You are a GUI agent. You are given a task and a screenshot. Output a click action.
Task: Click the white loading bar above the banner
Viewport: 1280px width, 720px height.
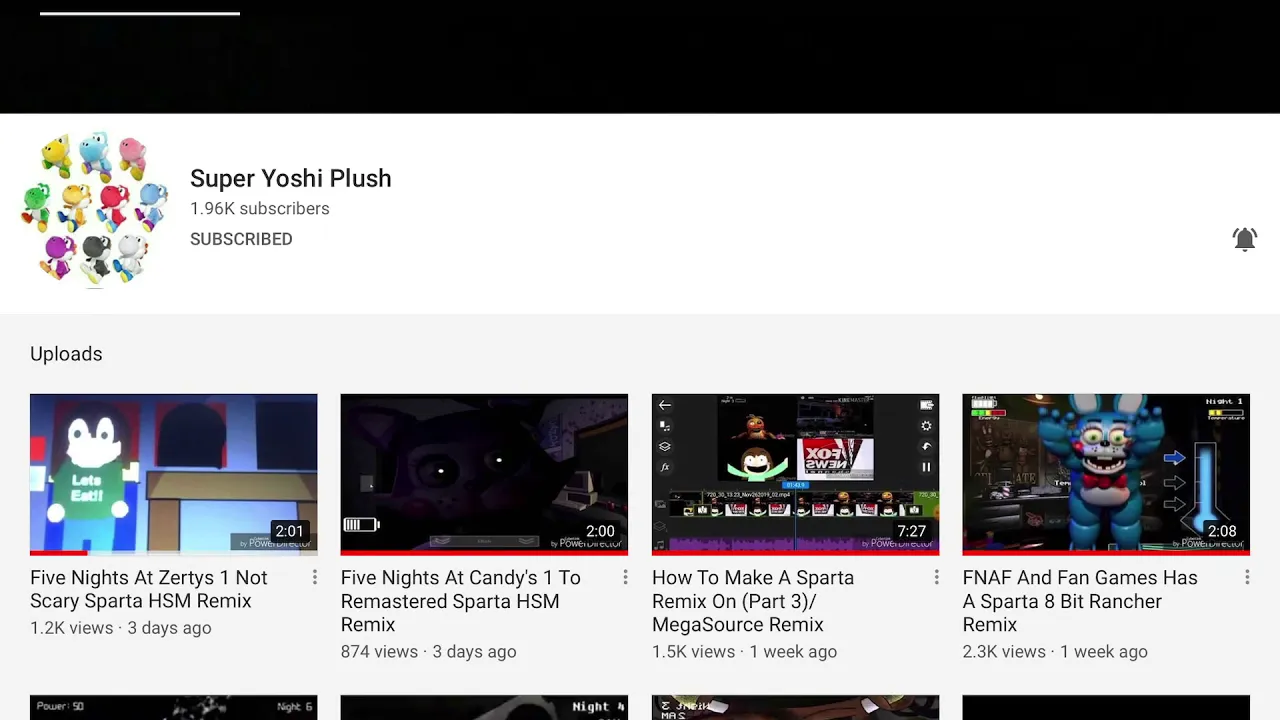[x=140, y=14]
